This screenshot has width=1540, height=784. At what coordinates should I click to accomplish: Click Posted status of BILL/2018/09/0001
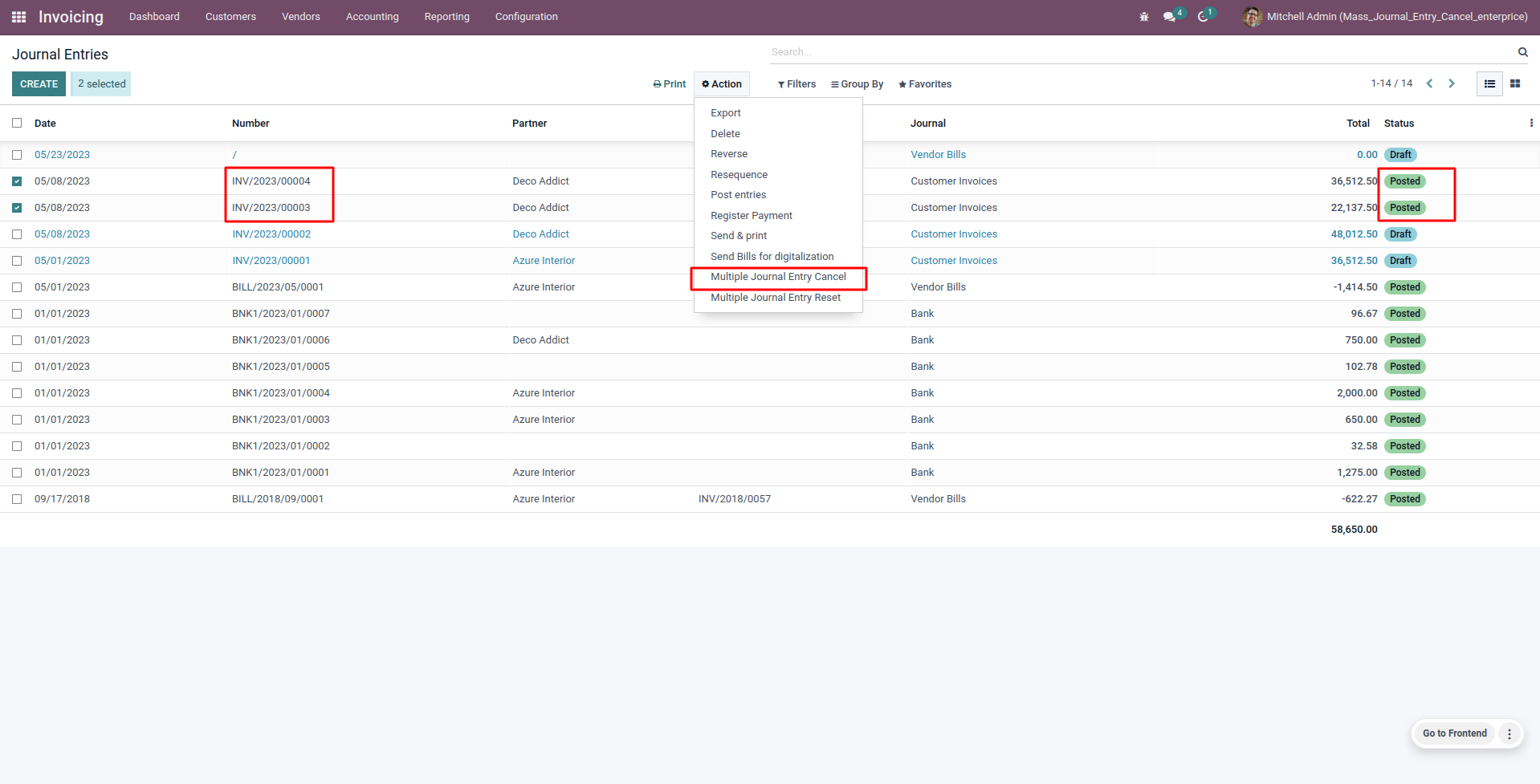pos(1404,499)
